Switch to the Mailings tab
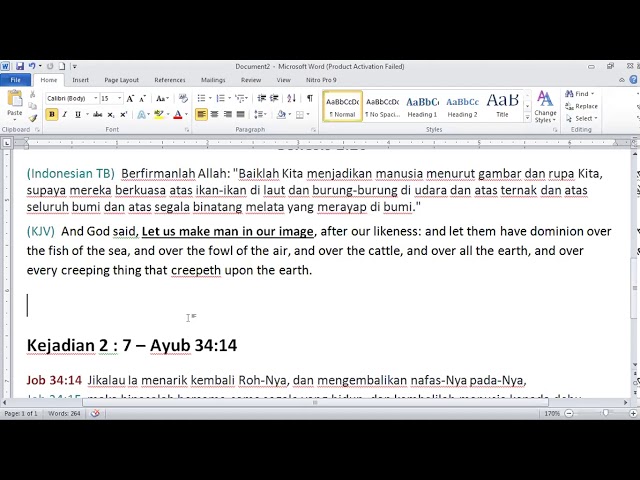This screenshot has height=480, width=640. coord(213,80)
